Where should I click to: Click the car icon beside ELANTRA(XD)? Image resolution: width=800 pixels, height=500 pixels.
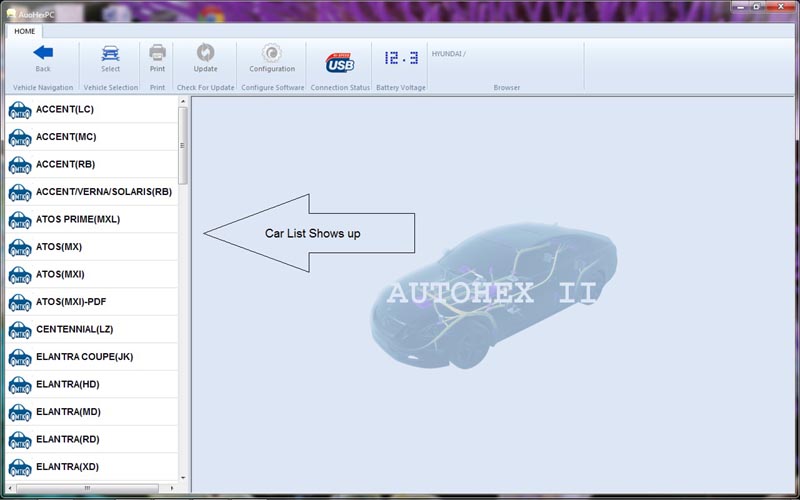(x=20, y=468)
